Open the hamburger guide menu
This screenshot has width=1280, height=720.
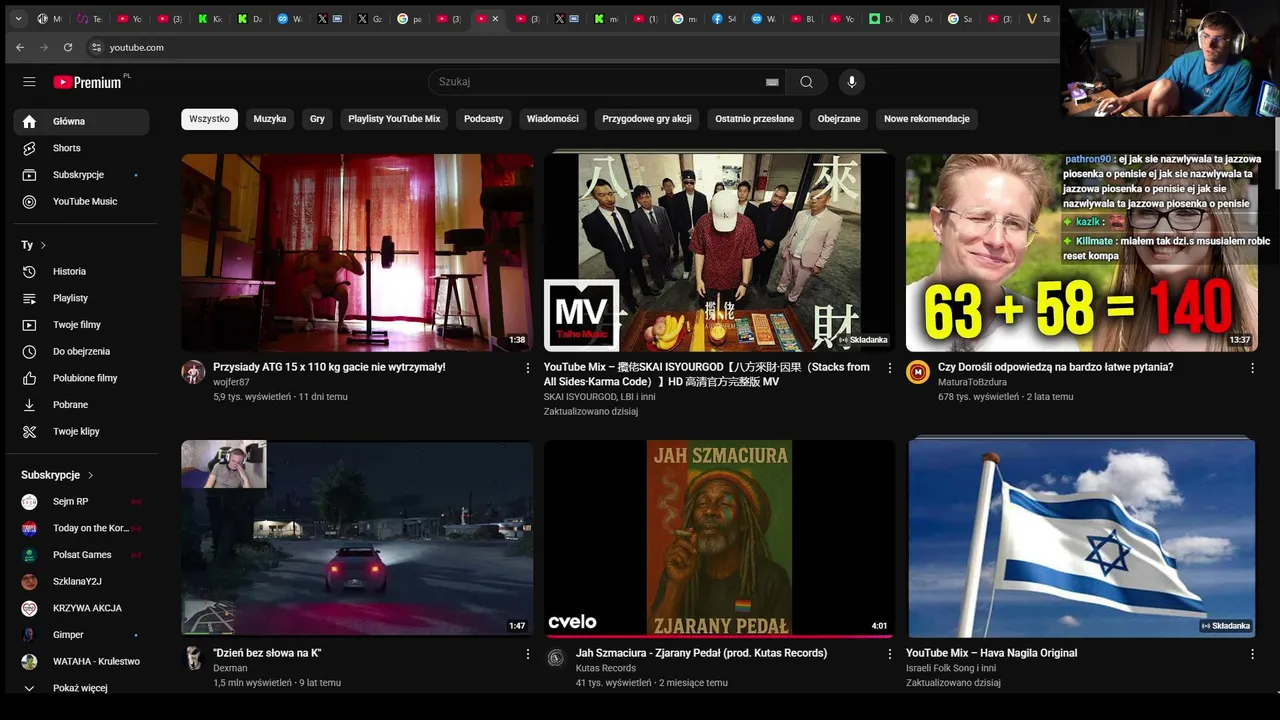coord(29,82)
